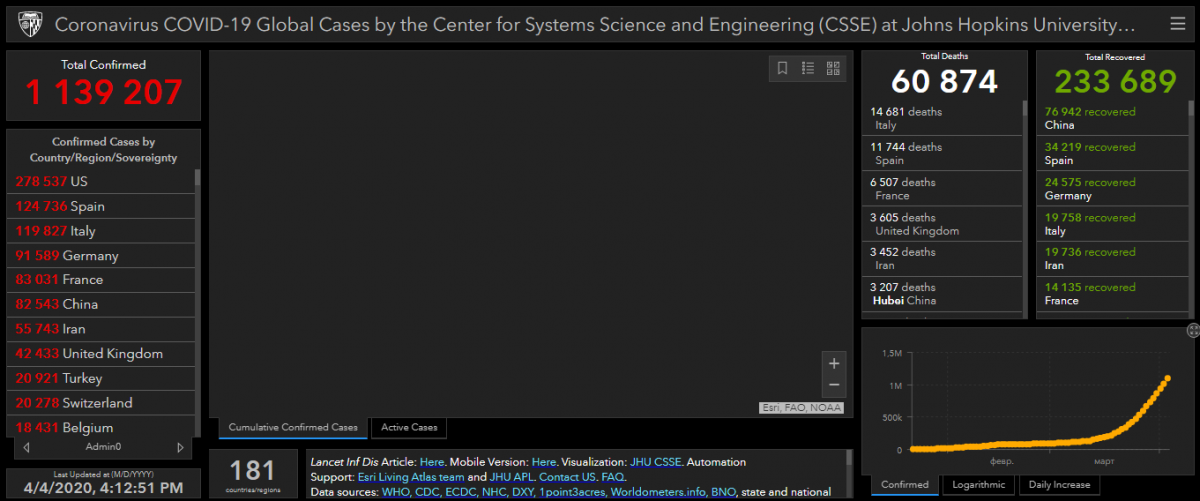Open the JHU CSSE link
Viewport: 1200px width, 501px height.
(x=655, y=462)
